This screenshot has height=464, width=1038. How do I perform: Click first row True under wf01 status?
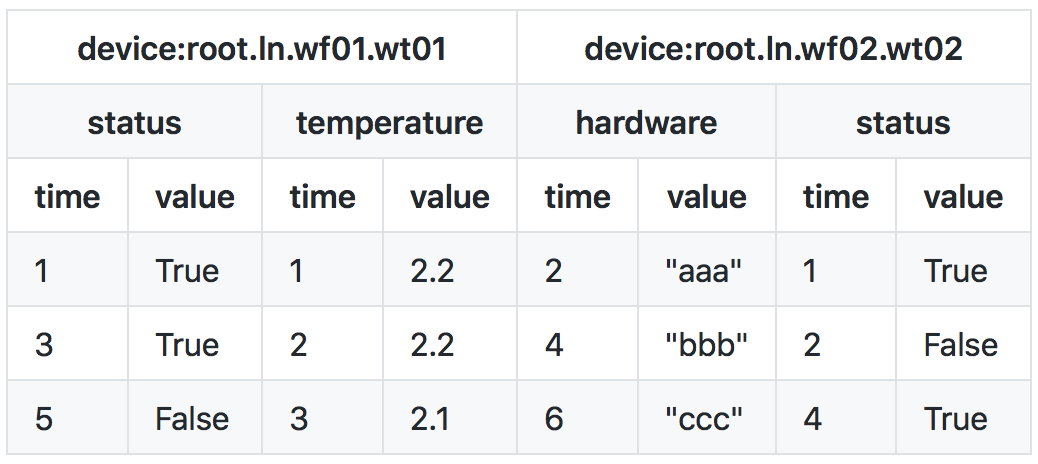[187, 271]
